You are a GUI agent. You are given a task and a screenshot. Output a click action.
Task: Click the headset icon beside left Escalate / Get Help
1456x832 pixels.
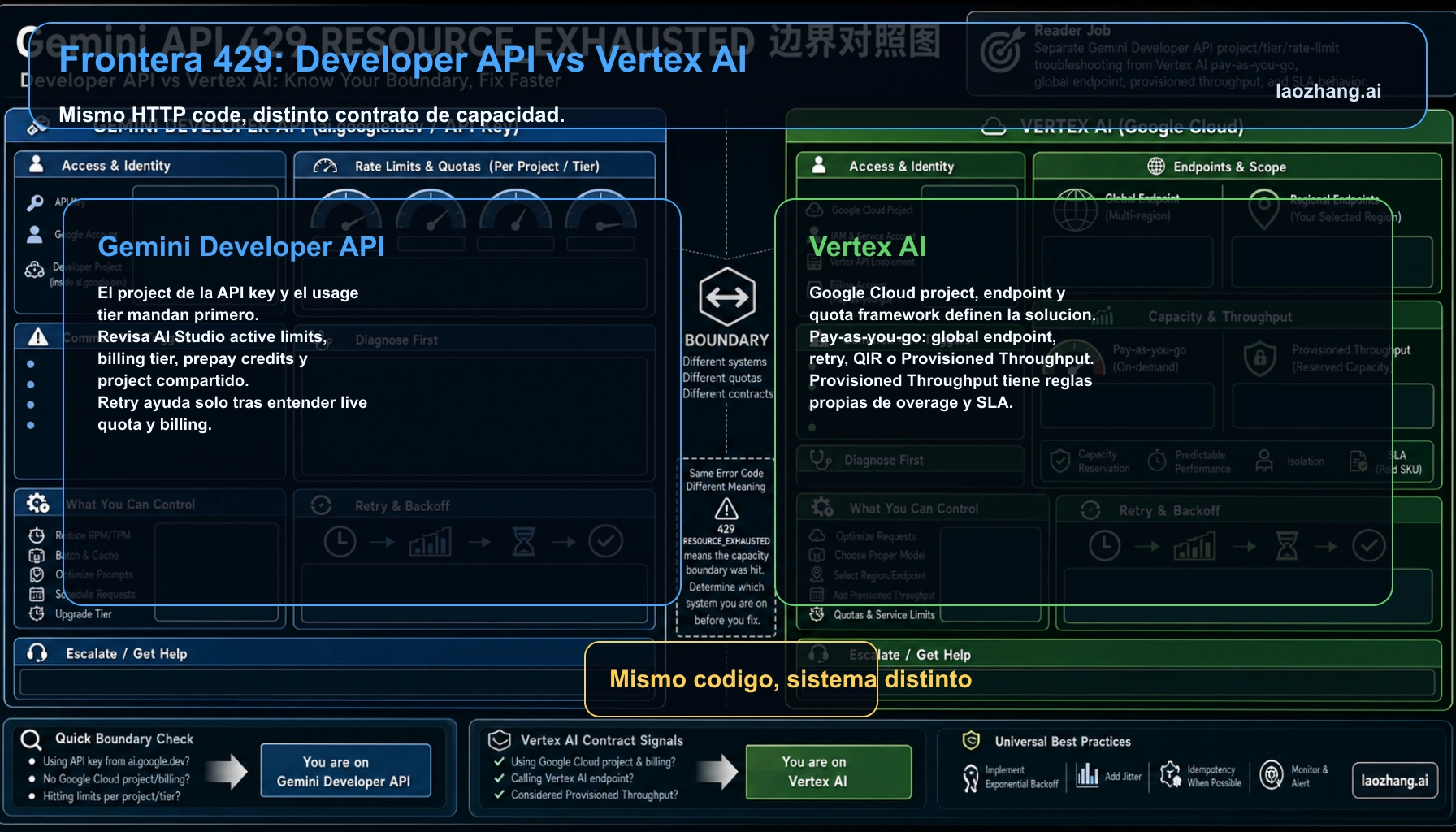(x=37, y=653)
